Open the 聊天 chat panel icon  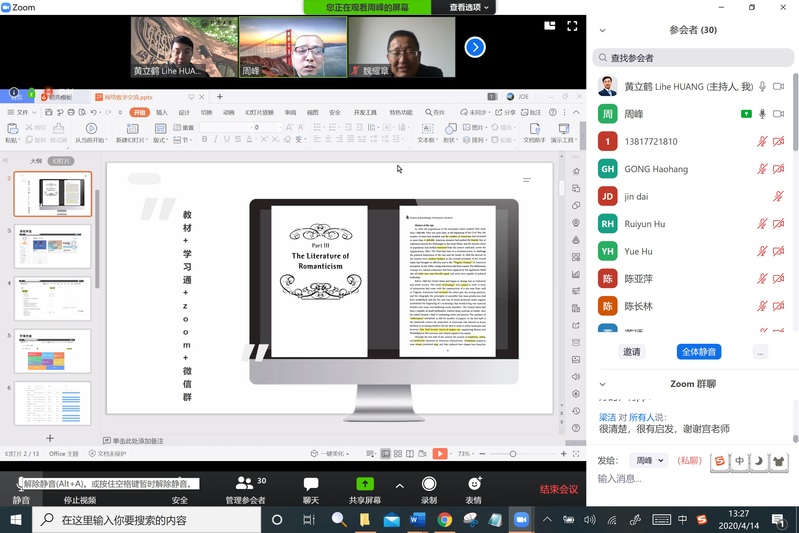pyautogui.click(x=311, y=484)
